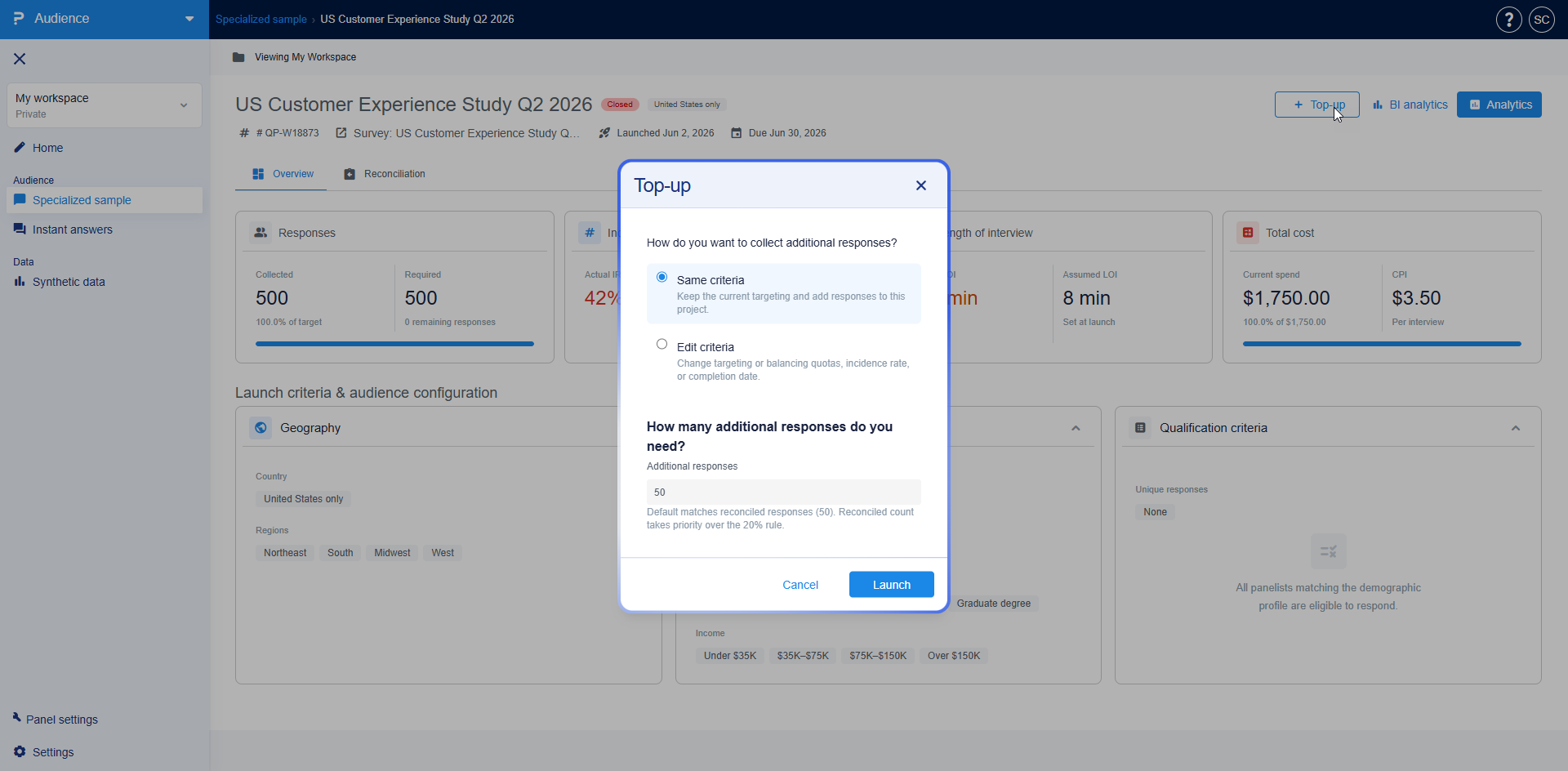Click the Geography globe icon
The height and width of the screenshot is (771, 1568).
261,427
